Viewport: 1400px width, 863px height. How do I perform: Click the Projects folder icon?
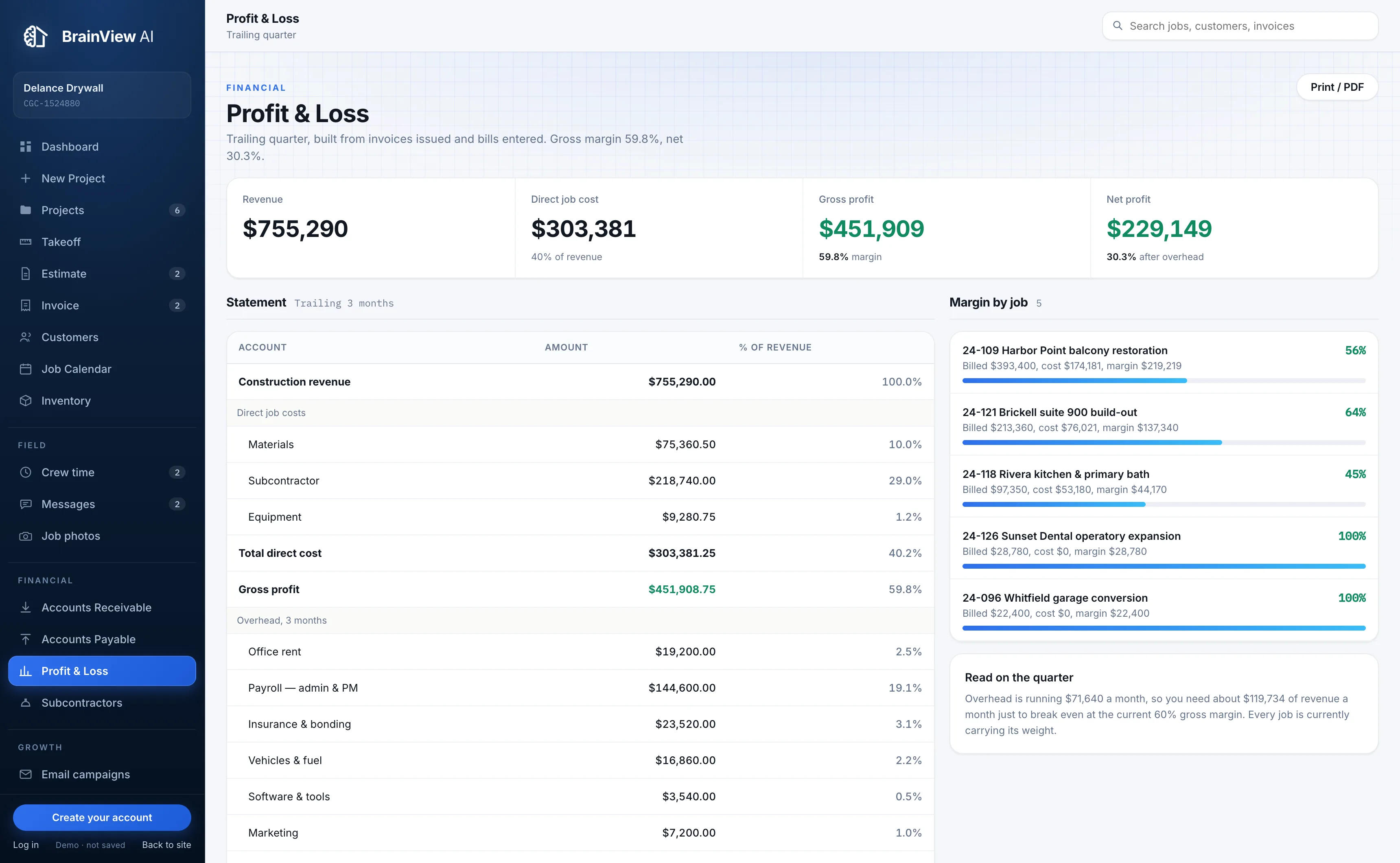26,210
